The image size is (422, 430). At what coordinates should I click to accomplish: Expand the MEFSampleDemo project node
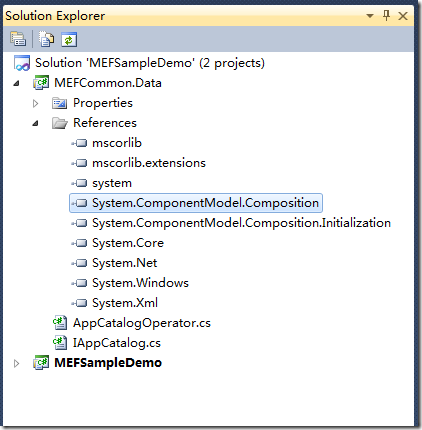[x=16, y=363]
